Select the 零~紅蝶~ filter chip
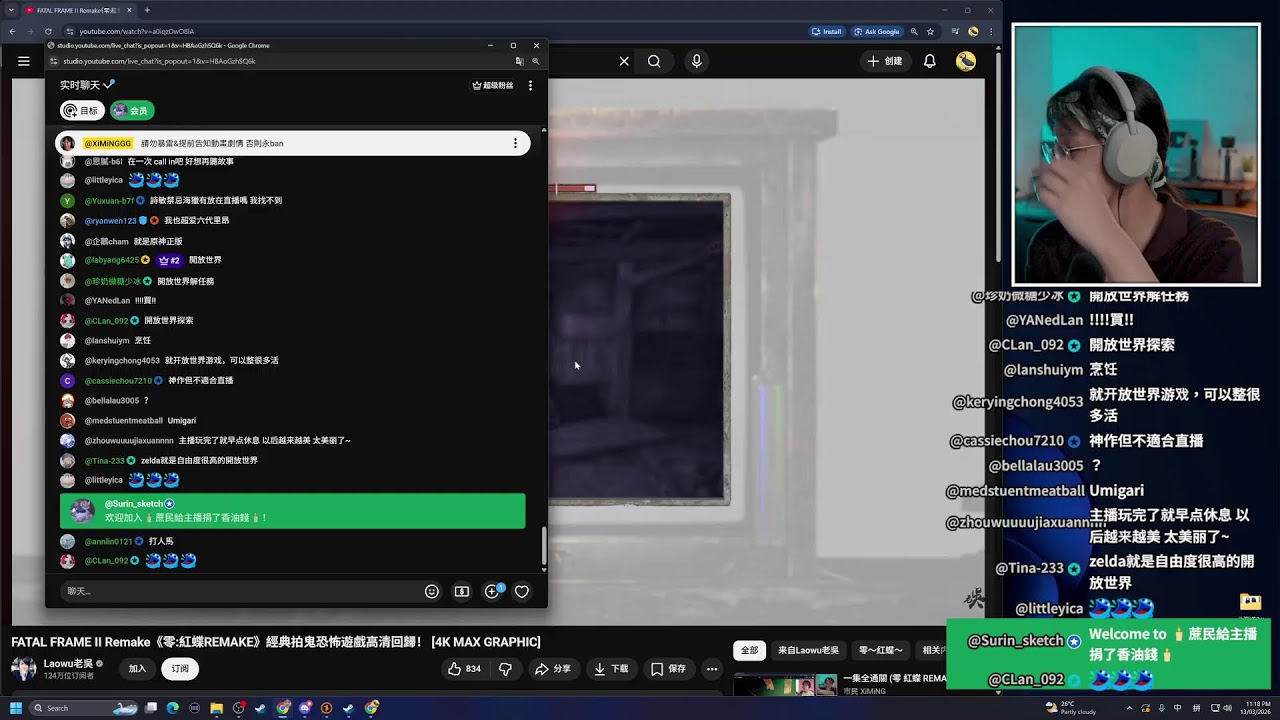The image size is (1280, 720). coord(880,650)
